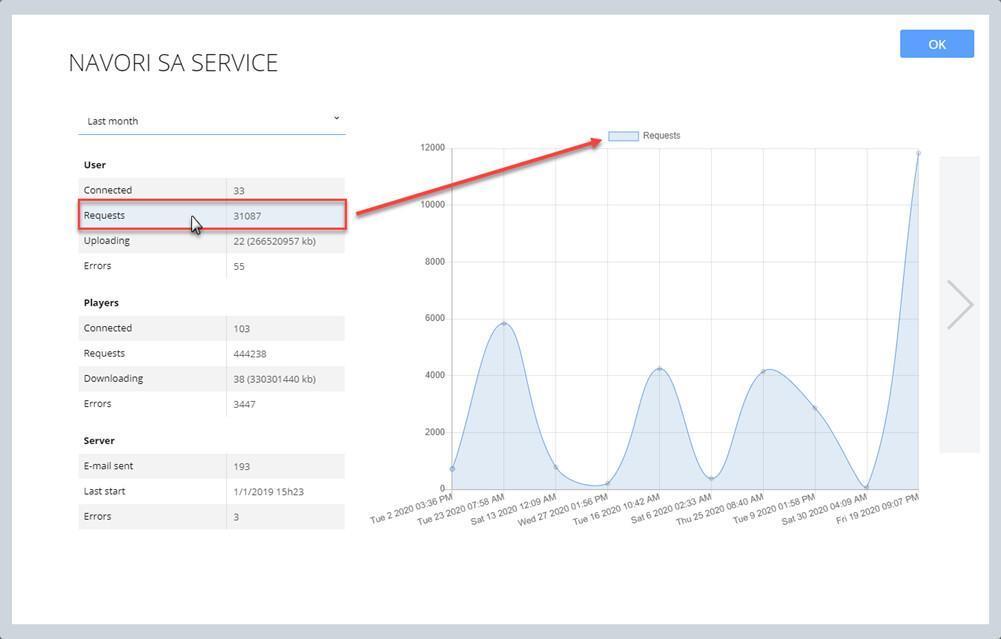Toggle the Requests legend swatch in chart
Image resolution: width=1001 pixels, height=639 pixels.
tap(623, 136)
